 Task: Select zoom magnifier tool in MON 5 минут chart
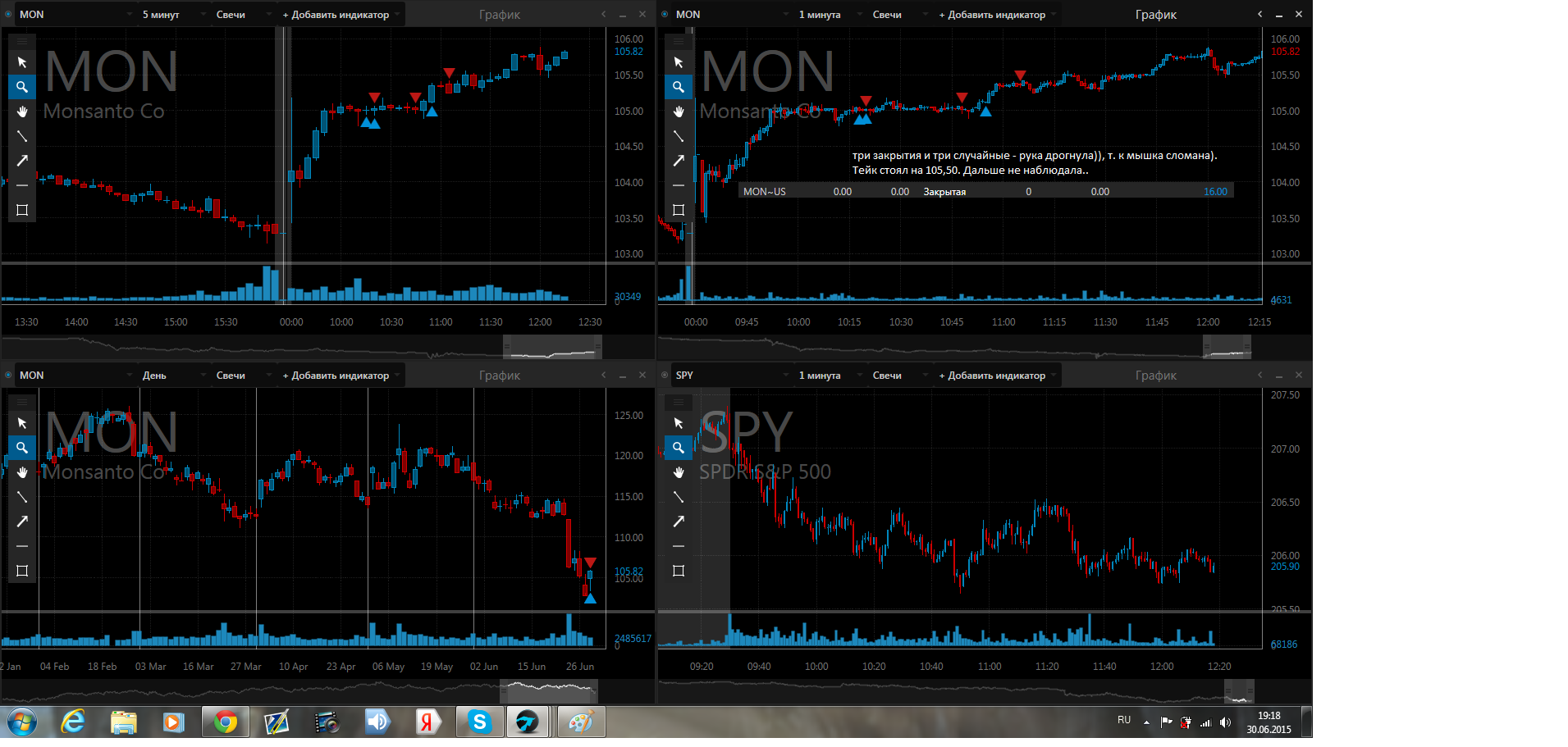click(x=22, y=87)
